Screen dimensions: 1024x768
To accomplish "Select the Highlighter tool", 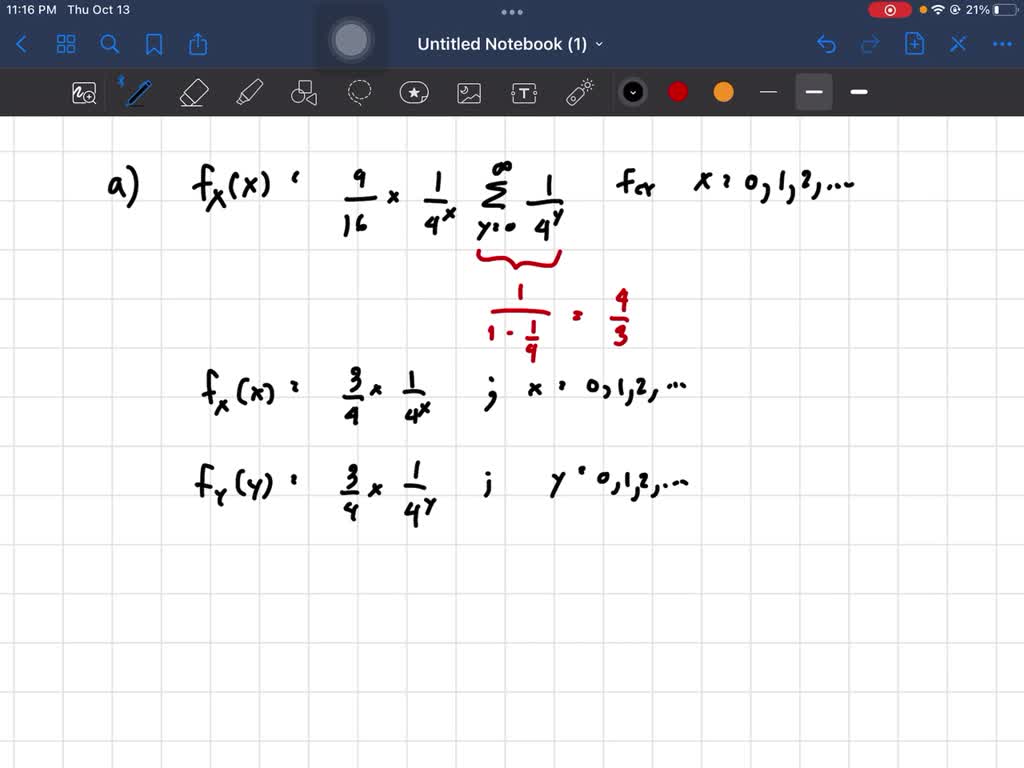I will tap(248, 92).
